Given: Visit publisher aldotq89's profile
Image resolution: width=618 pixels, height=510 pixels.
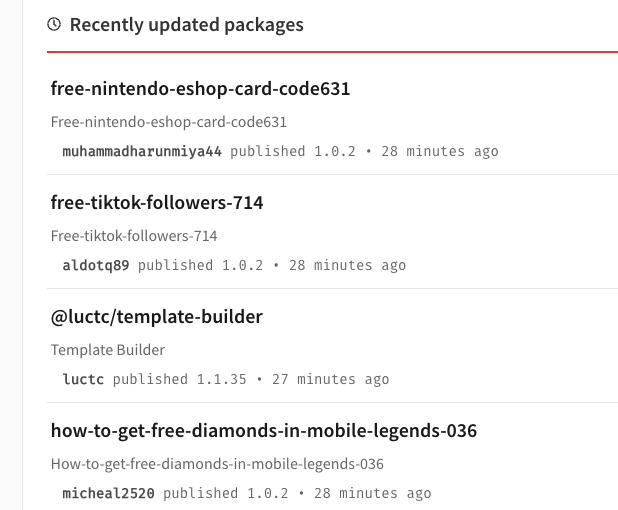Looking at the screenshot, I should 96,265.
